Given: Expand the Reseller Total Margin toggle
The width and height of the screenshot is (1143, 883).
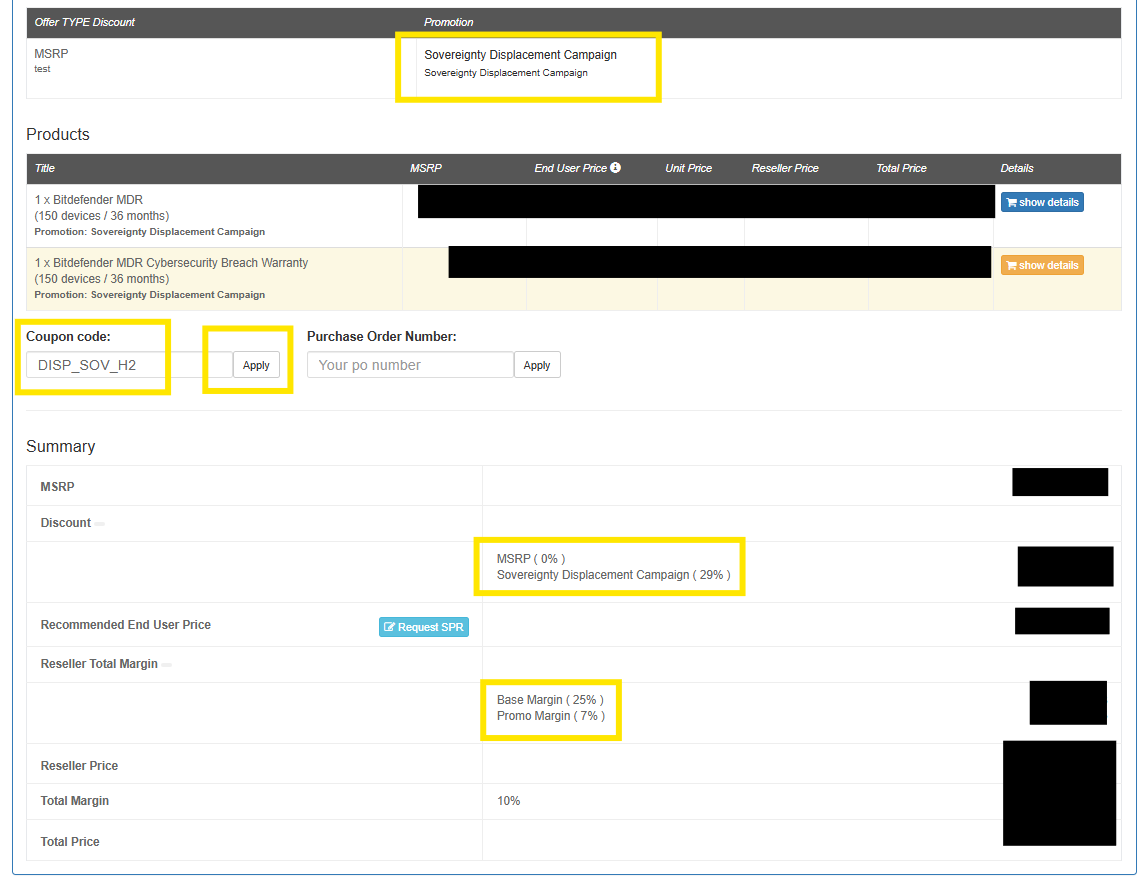Looking at the screenshot, I should [166, 664].
